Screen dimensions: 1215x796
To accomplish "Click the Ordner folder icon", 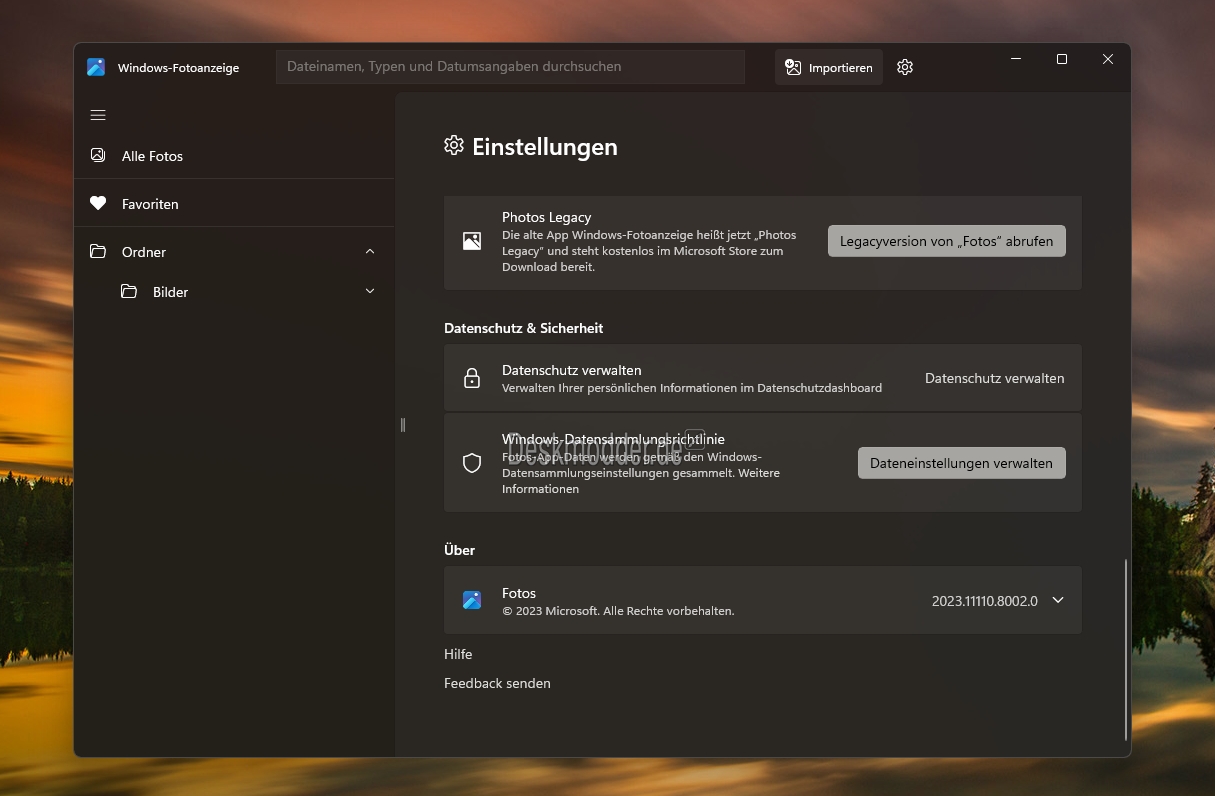I will pos(98,251).
